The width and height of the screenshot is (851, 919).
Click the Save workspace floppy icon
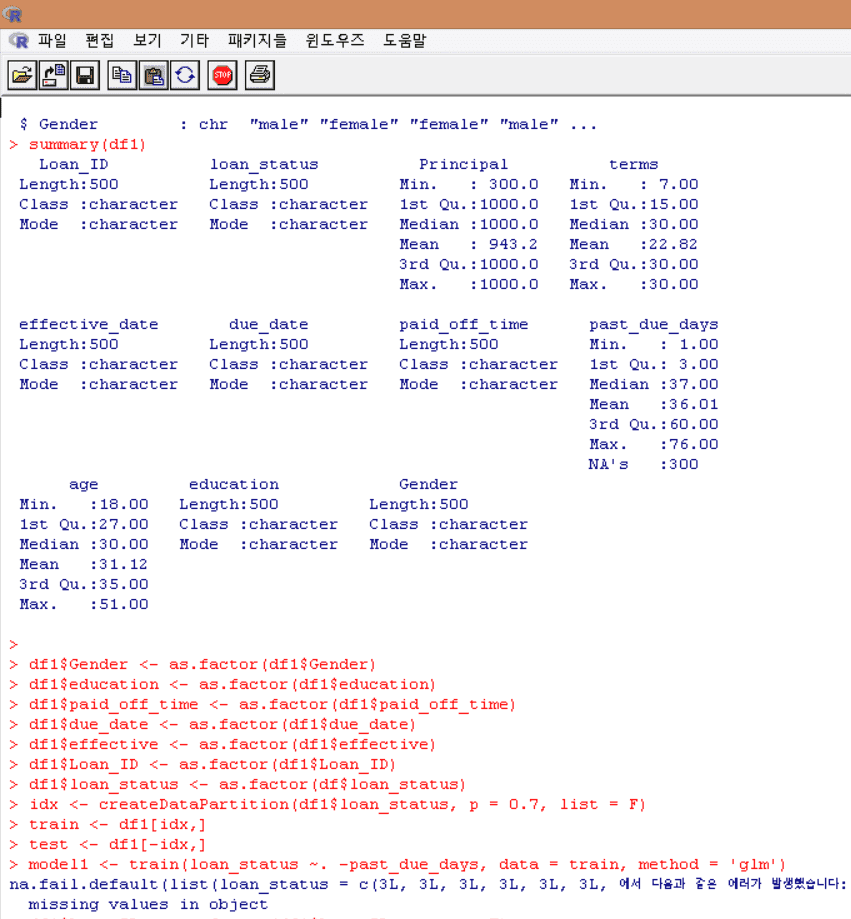[85, 76]
